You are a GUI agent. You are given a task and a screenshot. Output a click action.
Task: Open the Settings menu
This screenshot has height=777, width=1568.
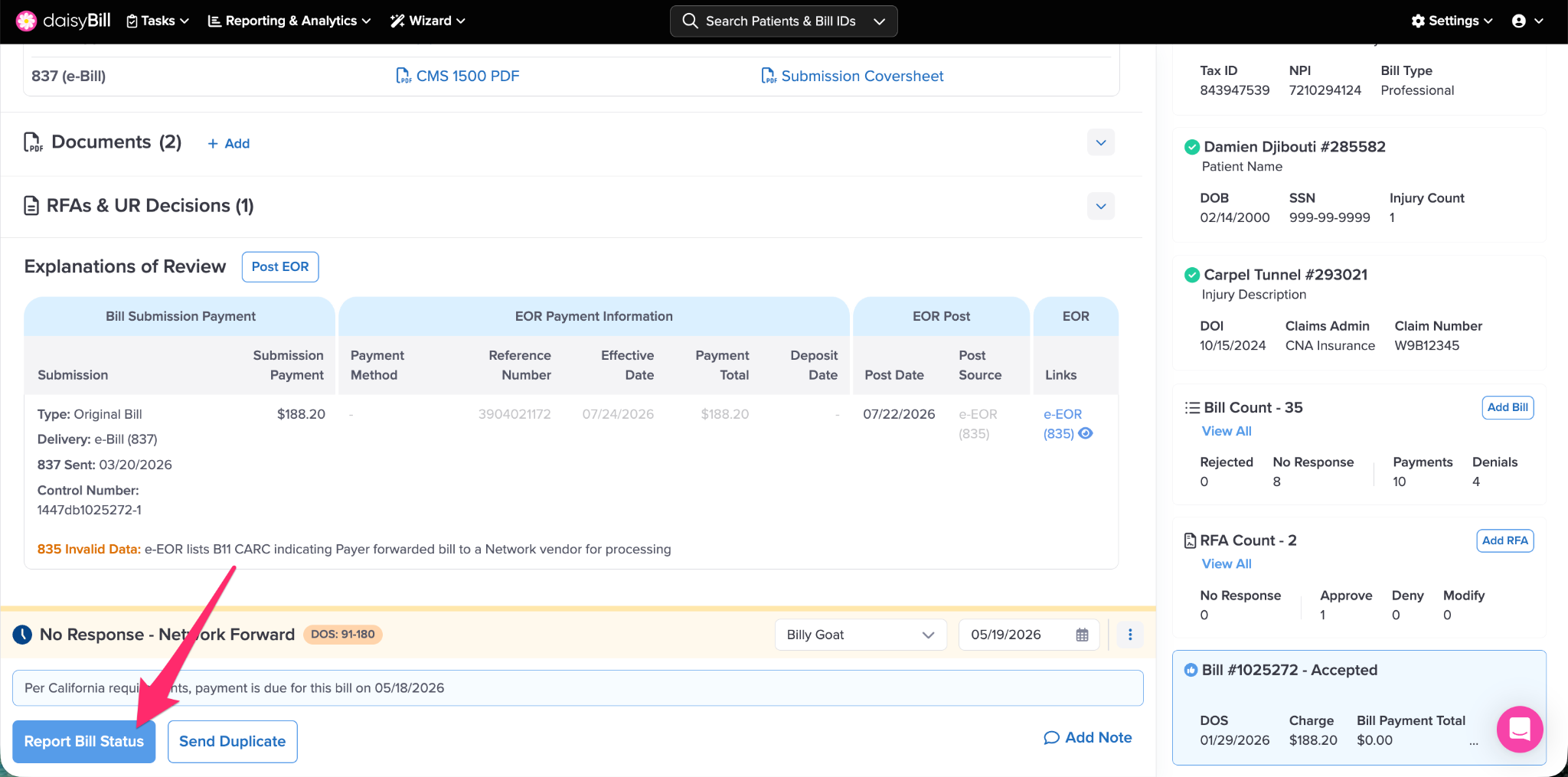1452,21
